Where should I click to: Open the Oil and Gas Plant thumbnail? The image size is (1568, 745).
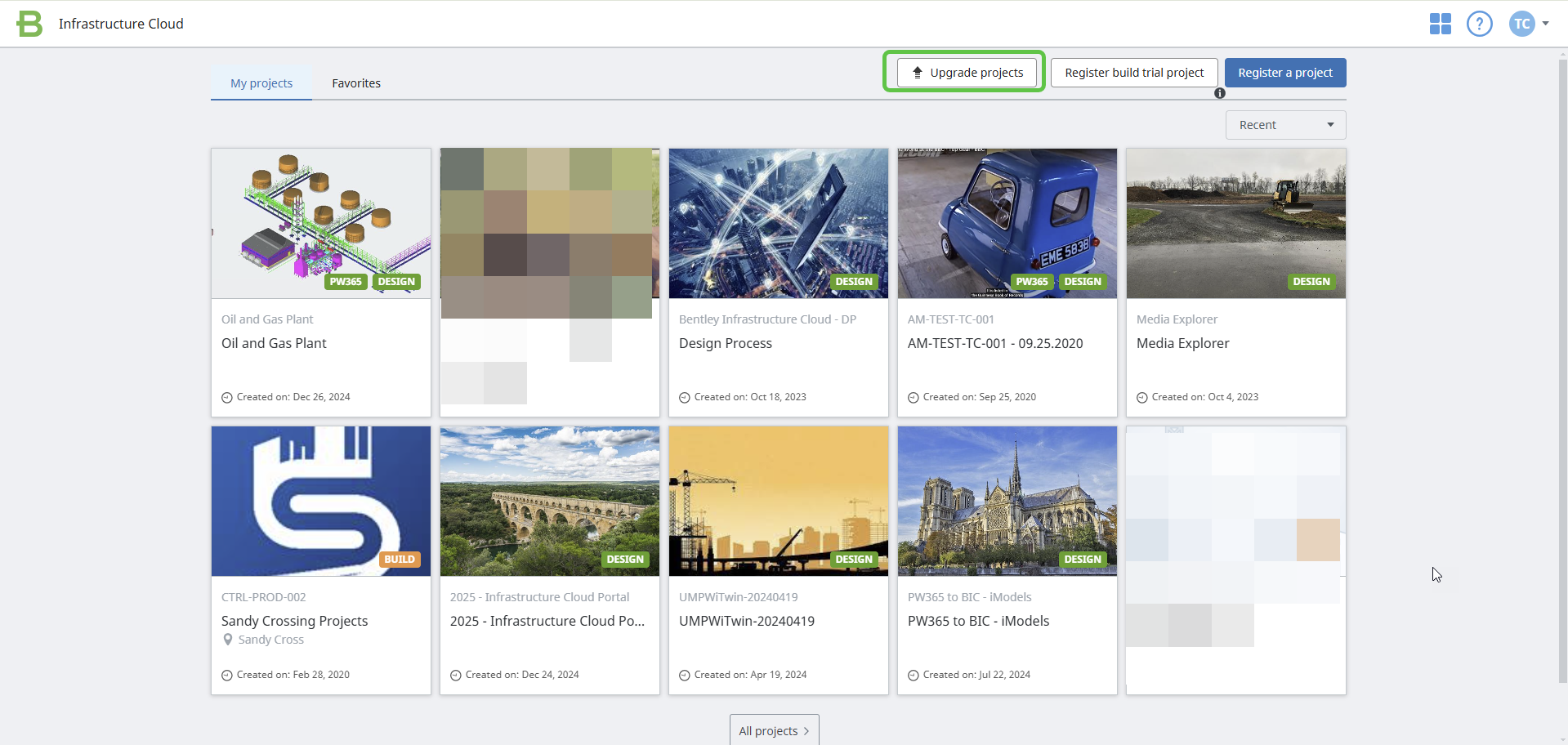point(321,223)
